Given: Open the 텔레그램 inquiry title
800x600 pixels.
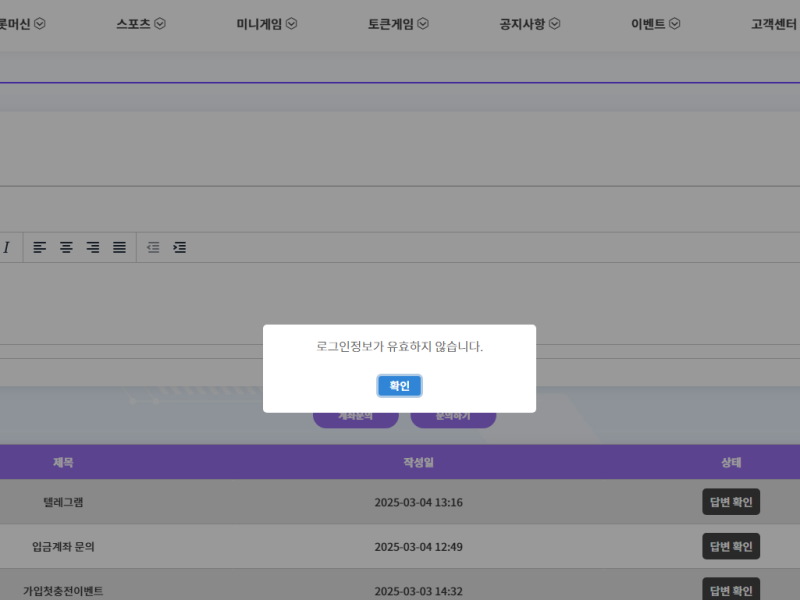Looking at the screenshot, I should [63, 502].
